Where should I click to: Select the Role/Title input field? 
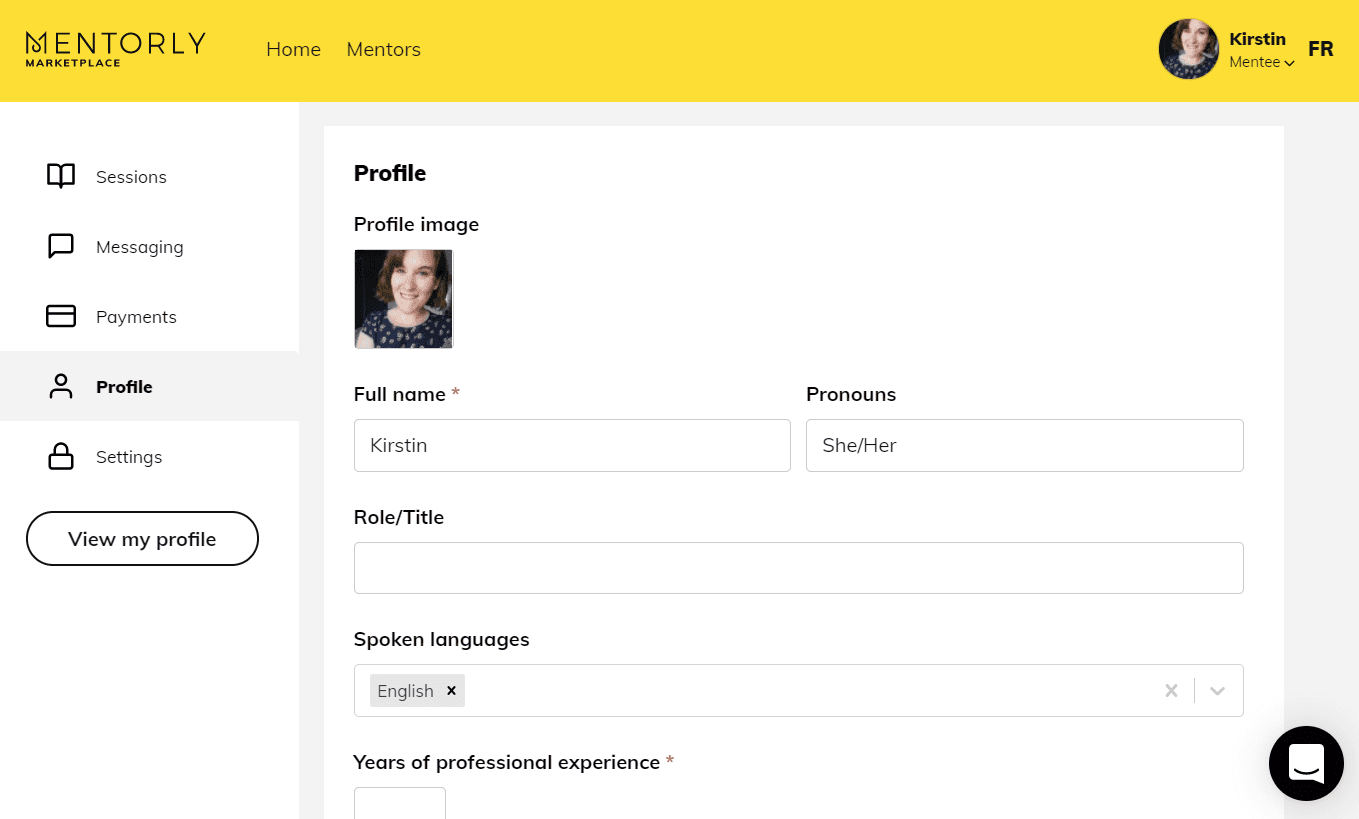coord(798,568)
